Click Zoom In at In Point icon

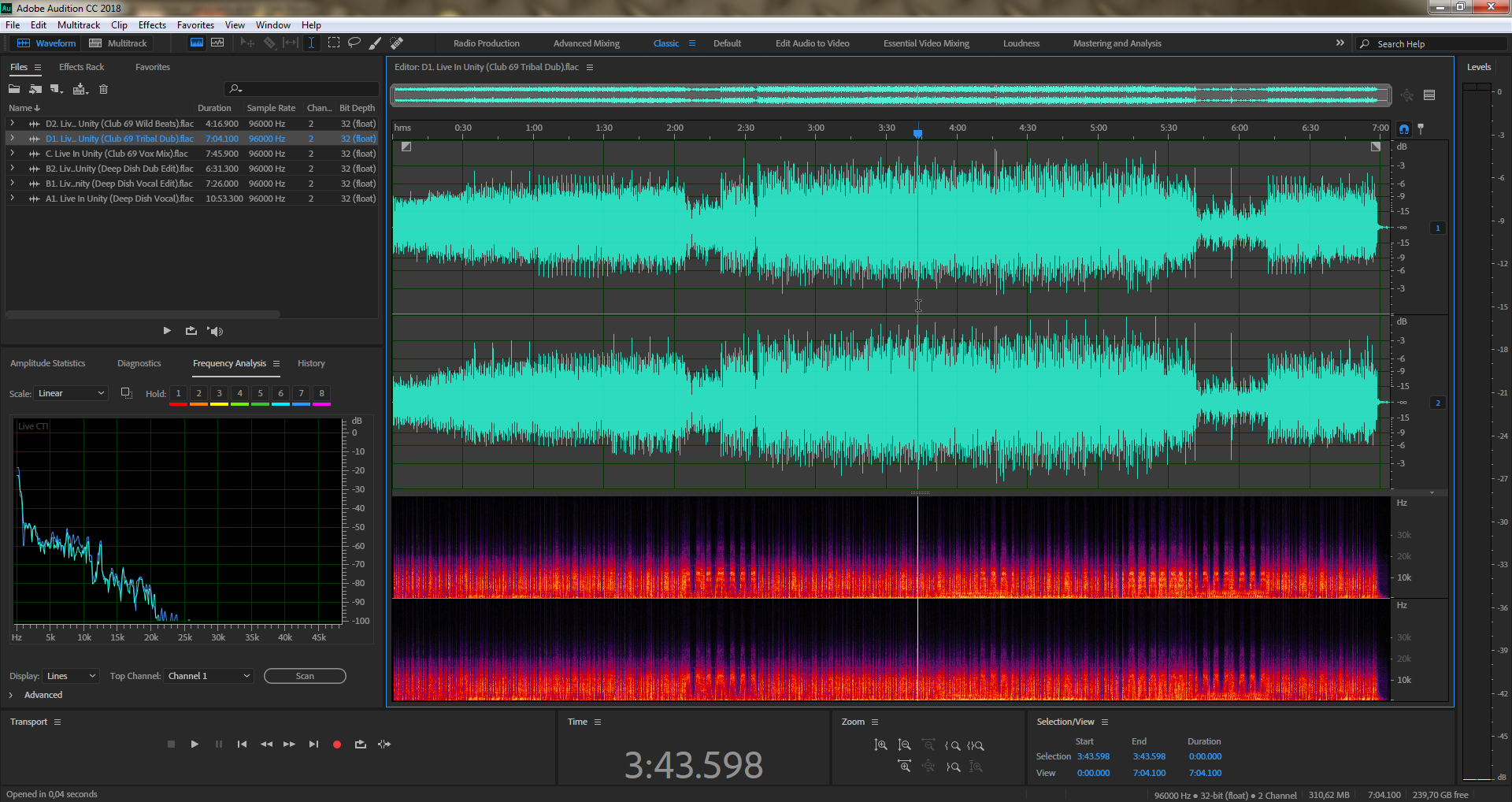[953, 745]
